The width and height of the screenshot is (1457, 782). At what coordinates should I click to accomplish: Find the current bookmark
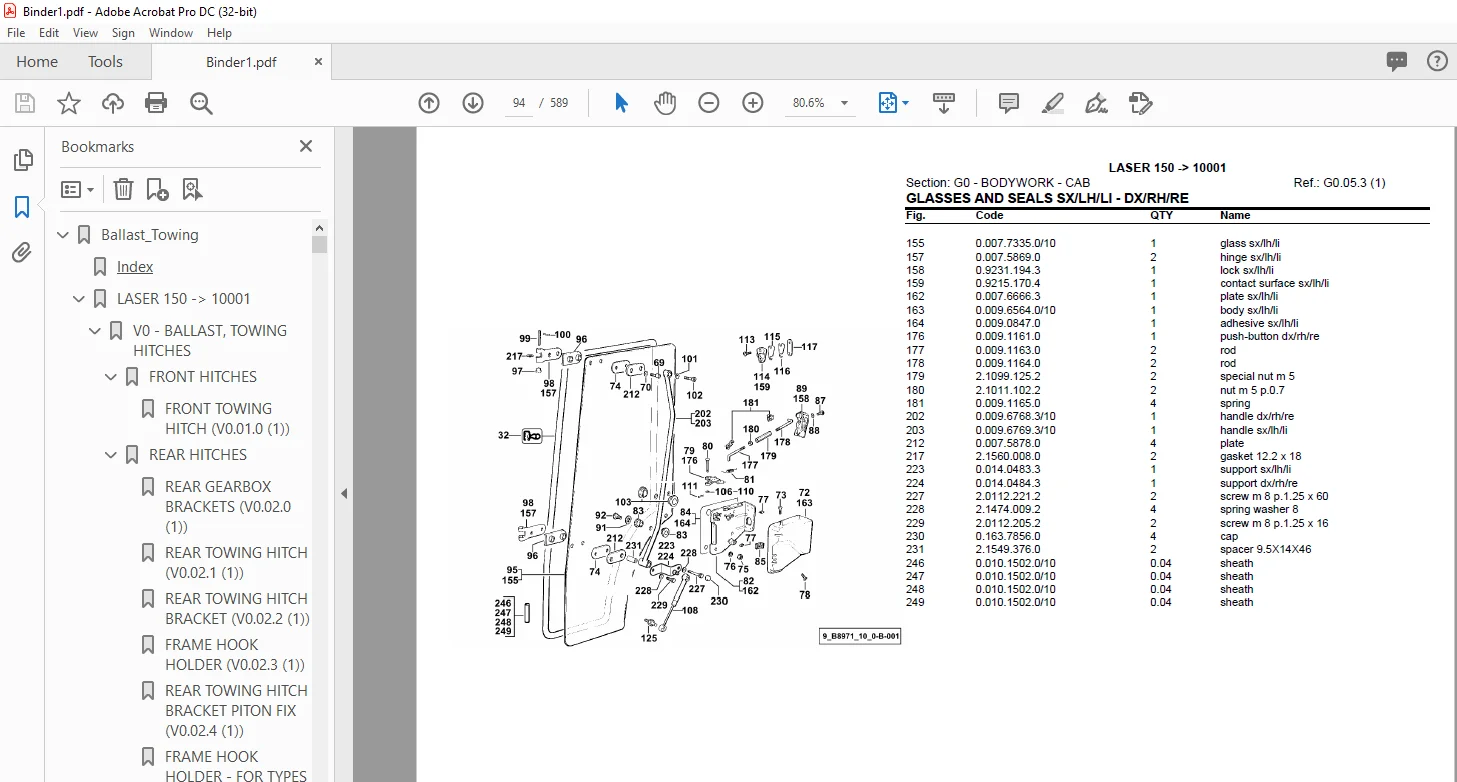(x=192, y=189)
